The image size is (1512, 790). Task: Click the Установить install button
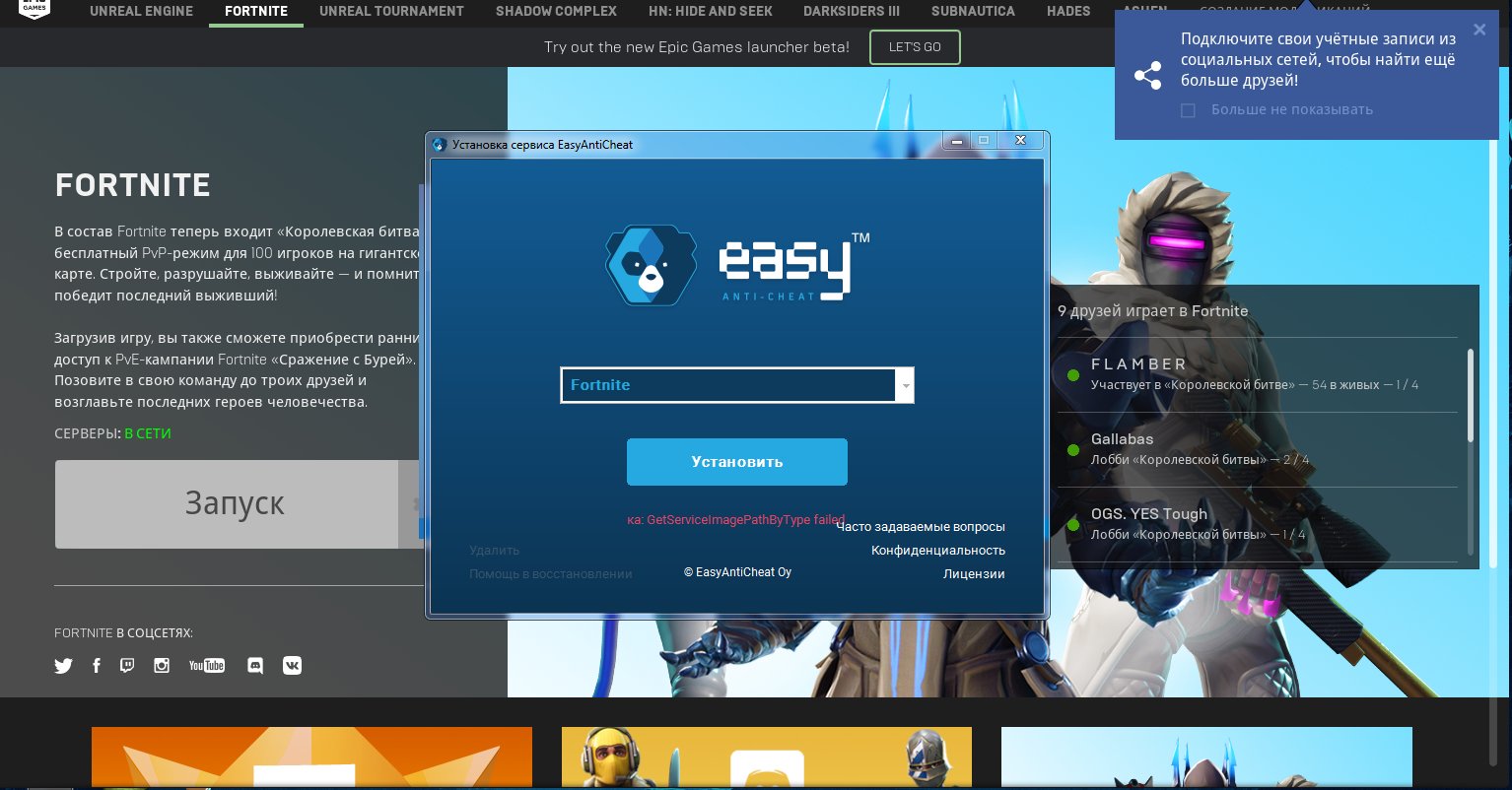pyautogui.click(x=737, y=462)
